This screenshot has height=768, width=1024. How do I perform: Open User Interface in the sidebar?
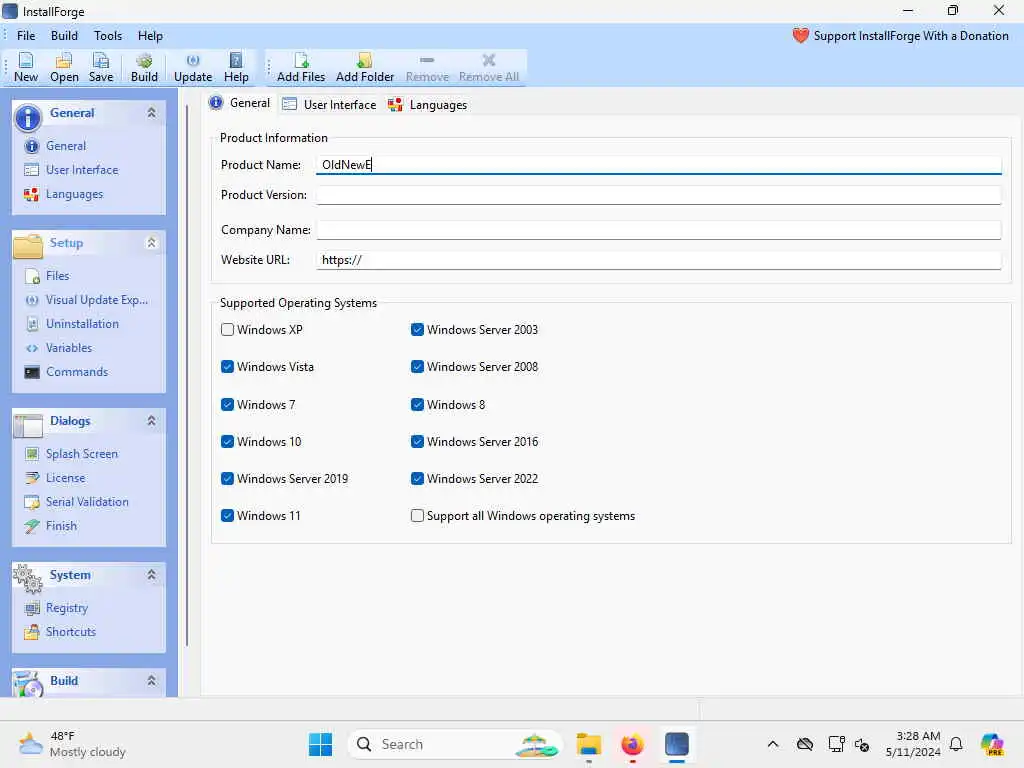pos(82,170)
